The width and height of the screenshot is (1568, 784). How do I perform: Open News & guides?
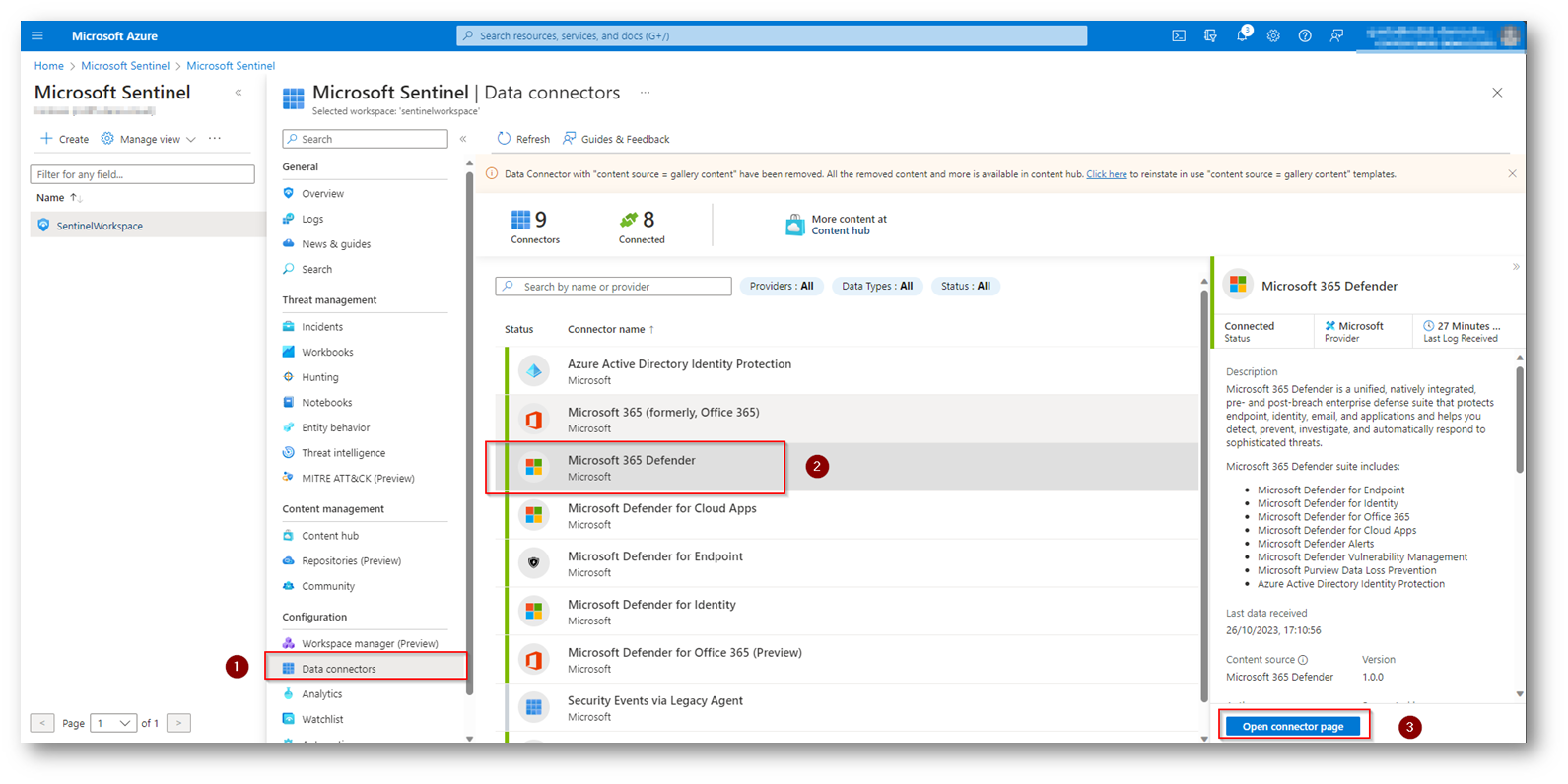tap(336, 244)
